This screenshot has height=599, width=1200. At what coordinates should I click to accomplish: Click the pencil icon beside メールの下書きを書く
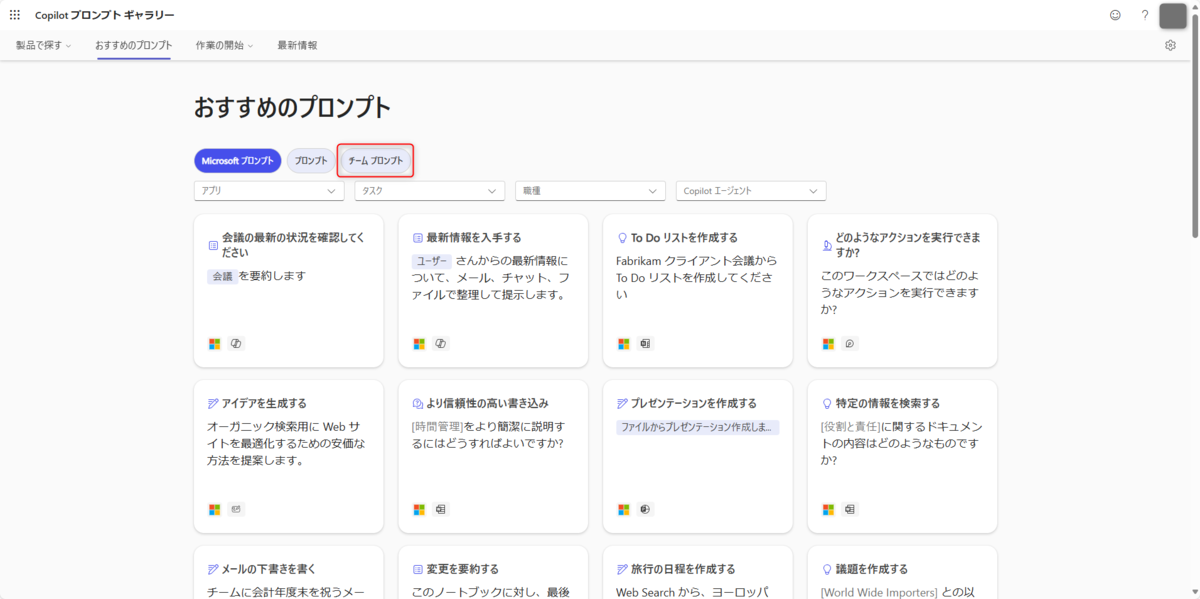pyautogui.click(x=213, y=569)
